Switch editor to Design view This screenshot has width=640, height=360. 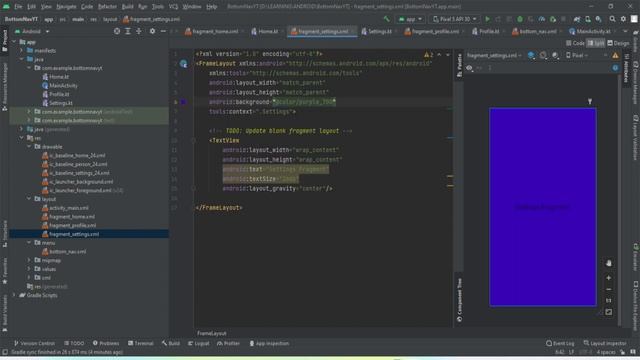(x=618, y=43)
